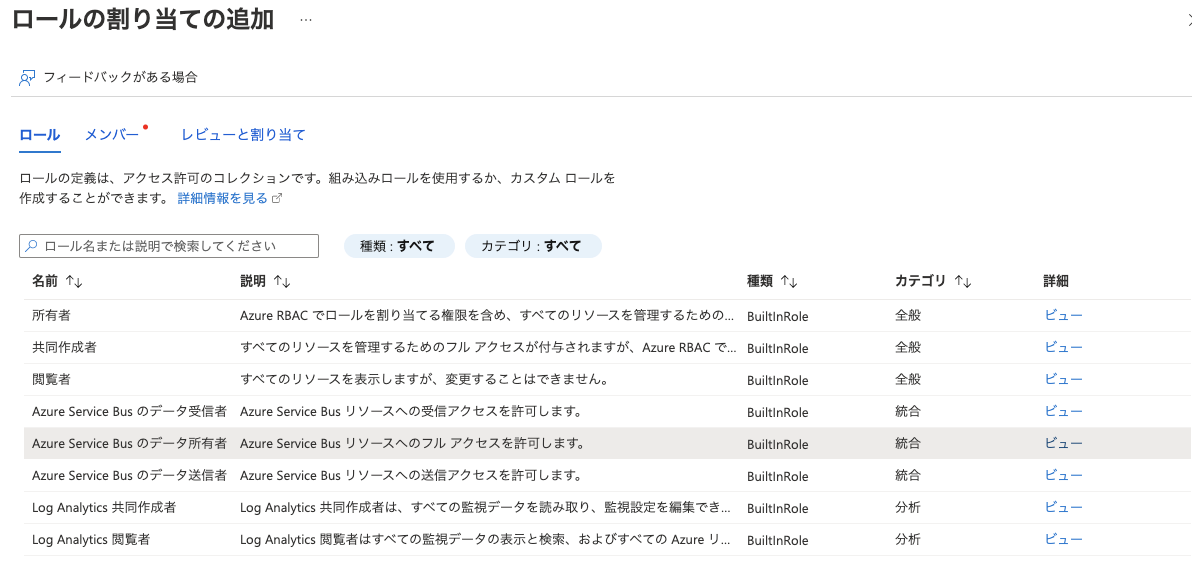Click description リソースへの受信アクセスを許可します
Viewport: 1192px width, 561px height.
click(411, 411)
